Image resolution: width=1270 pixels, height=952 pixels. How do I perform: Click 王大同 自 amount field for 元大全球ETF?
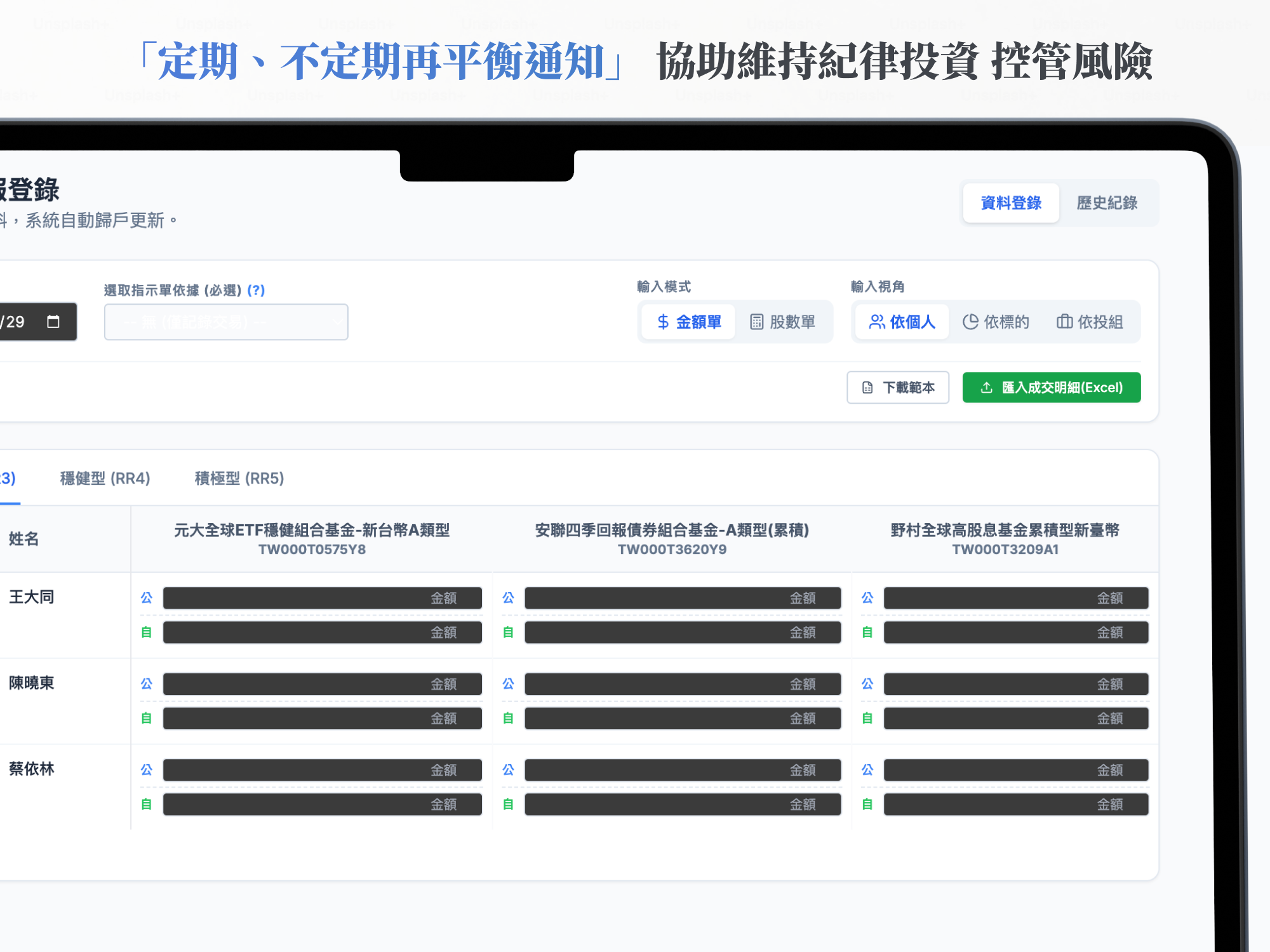[323, 632]
